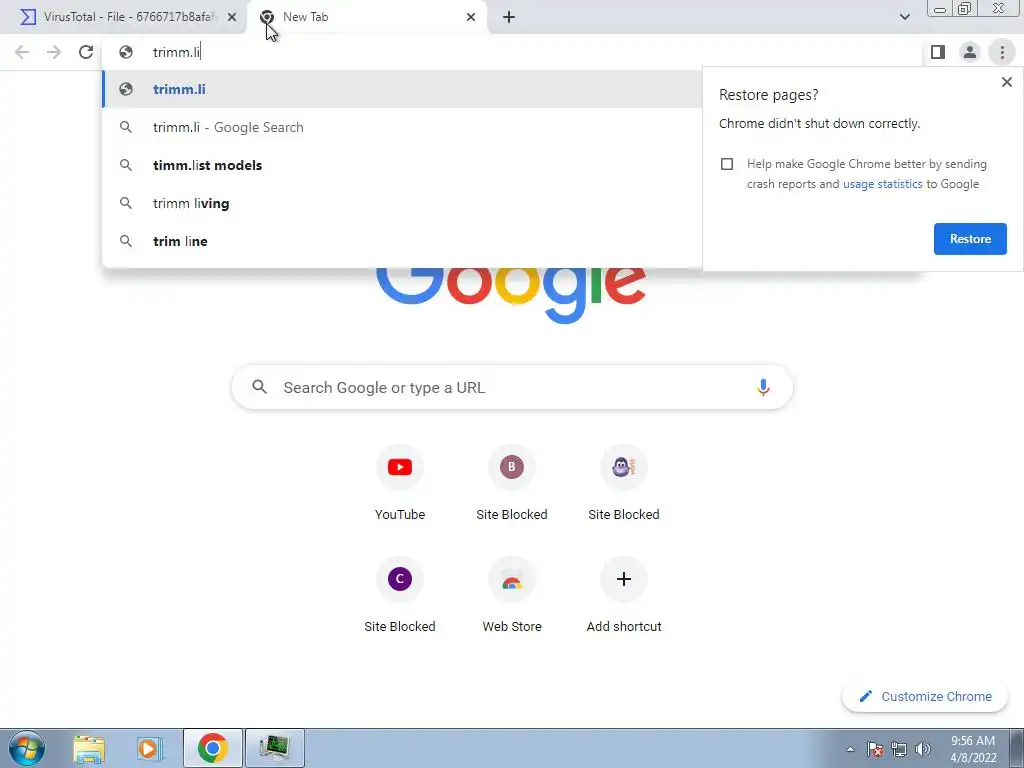Screen dimensions: 1024x768
Task: Click the Chrome taskbar icon
Action: 213,748
